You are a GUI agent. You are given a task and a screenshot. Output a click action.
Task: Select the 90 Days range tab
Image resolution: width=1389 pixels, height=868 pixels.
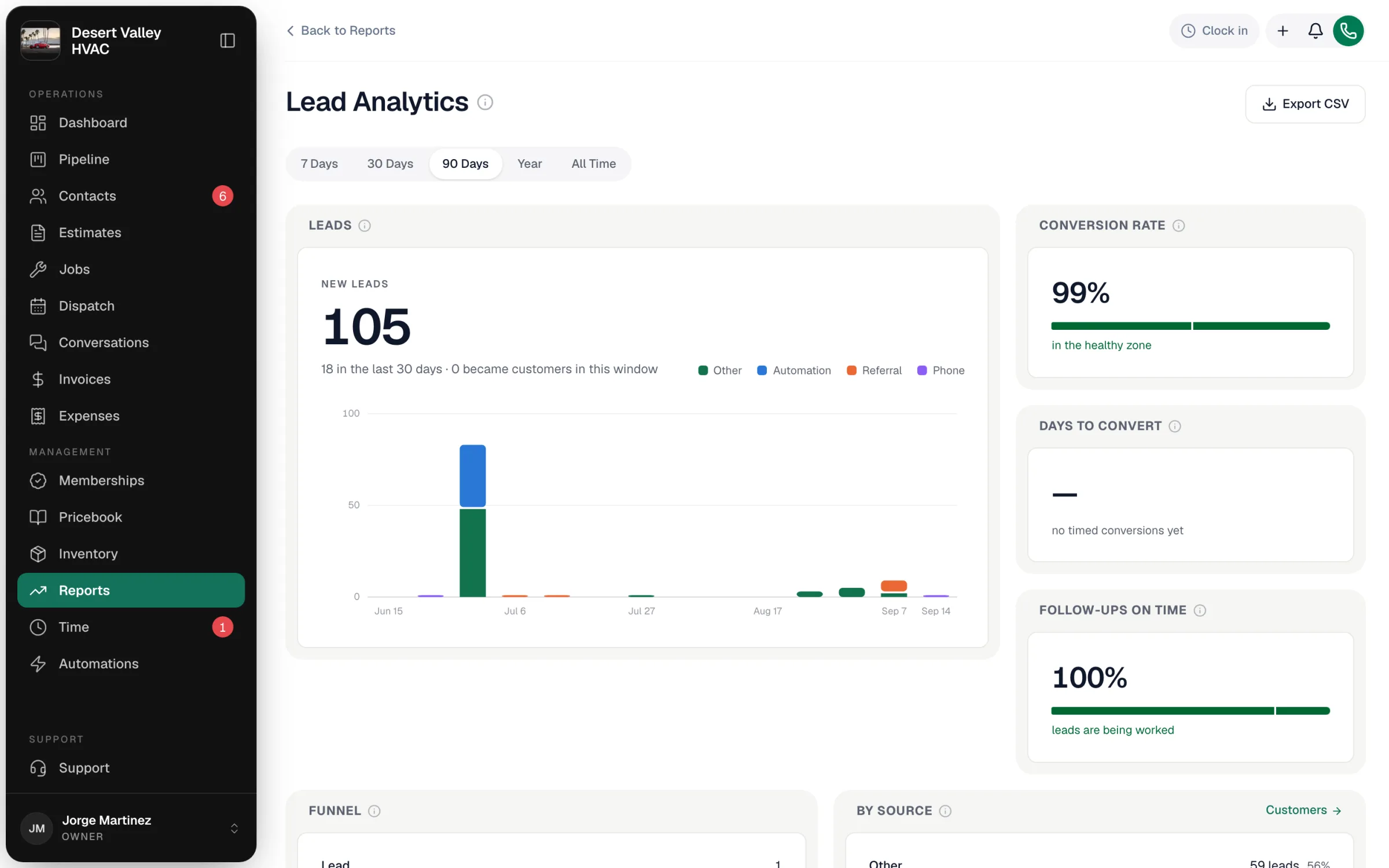point(465,164)
